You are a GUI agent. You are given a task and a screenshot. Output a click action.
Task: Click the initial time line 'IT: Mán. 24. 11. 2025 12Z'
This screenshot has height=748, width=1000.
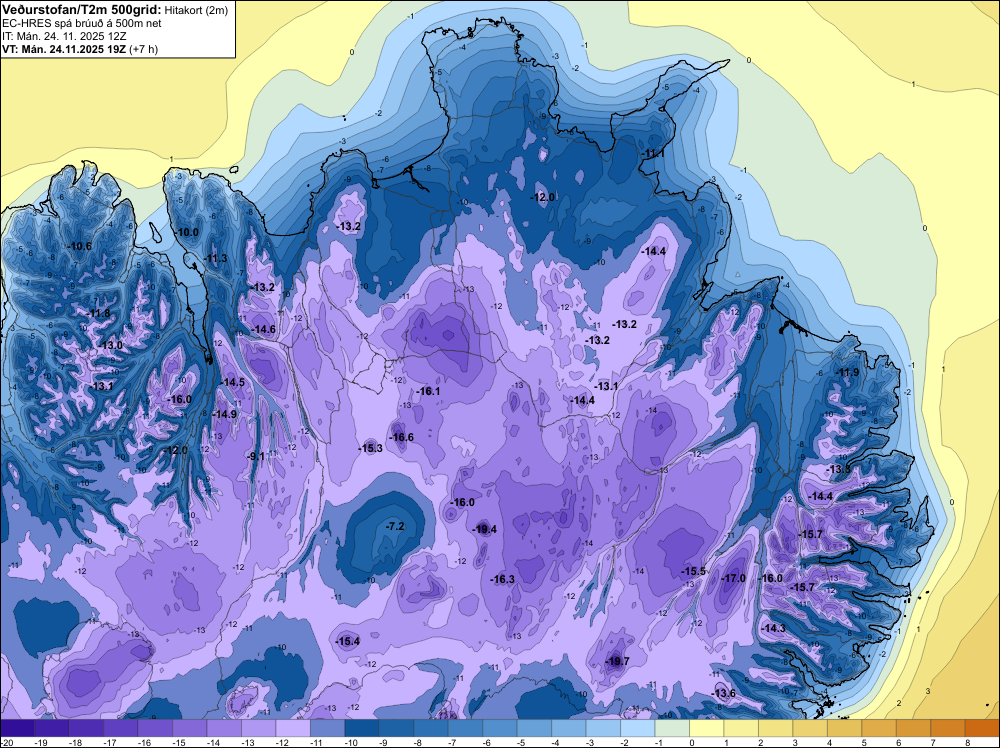pyautogui.click(x=64, y=36)
